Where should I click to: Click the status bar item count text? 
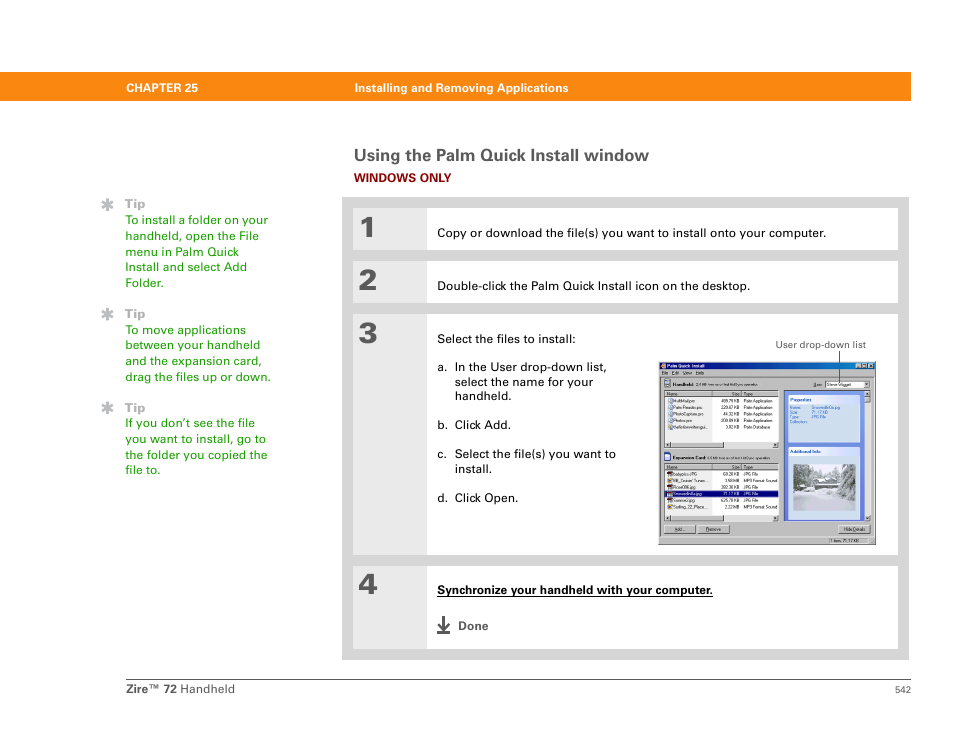point(844,540)
